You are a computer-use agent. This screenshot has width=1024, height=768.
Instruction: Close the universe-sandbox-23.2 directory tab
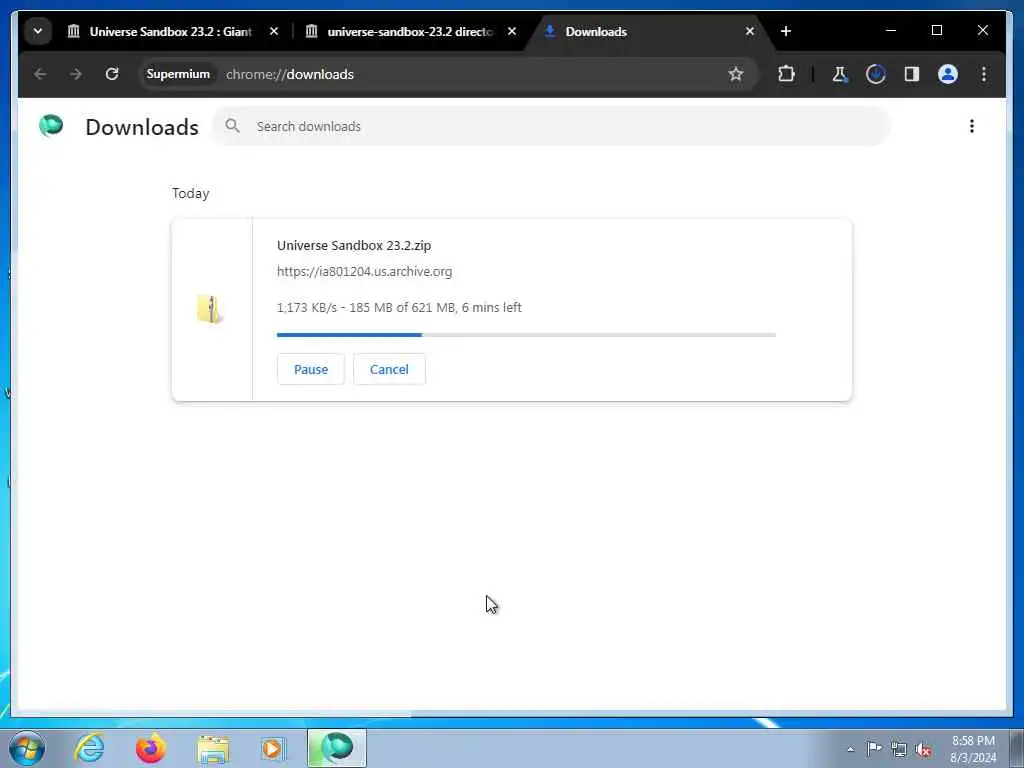512,31
